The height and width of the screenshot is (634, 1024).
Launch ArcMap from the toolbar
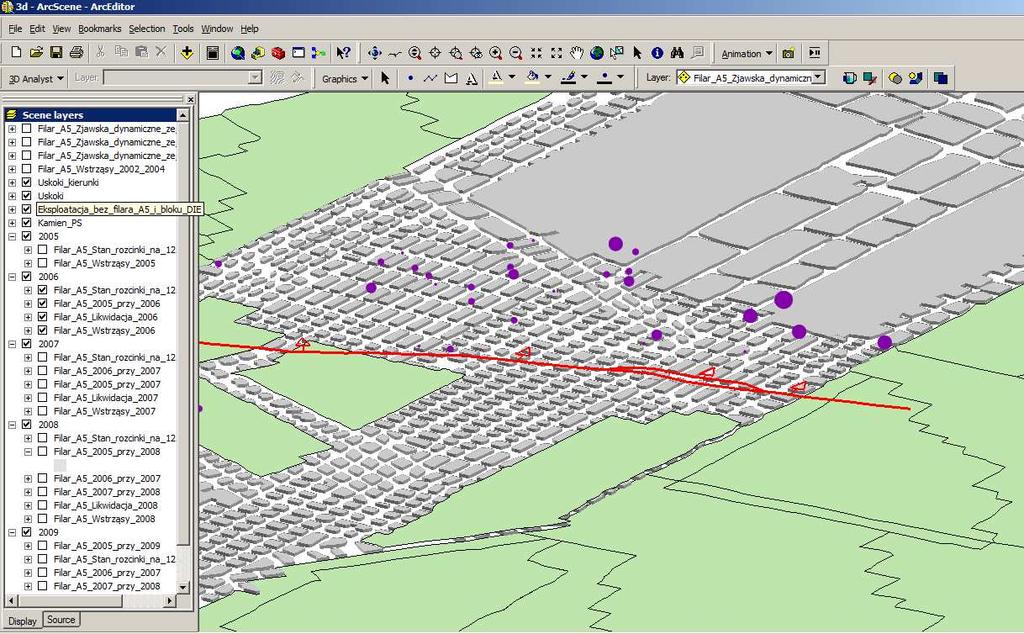click(x=238, y=53)
